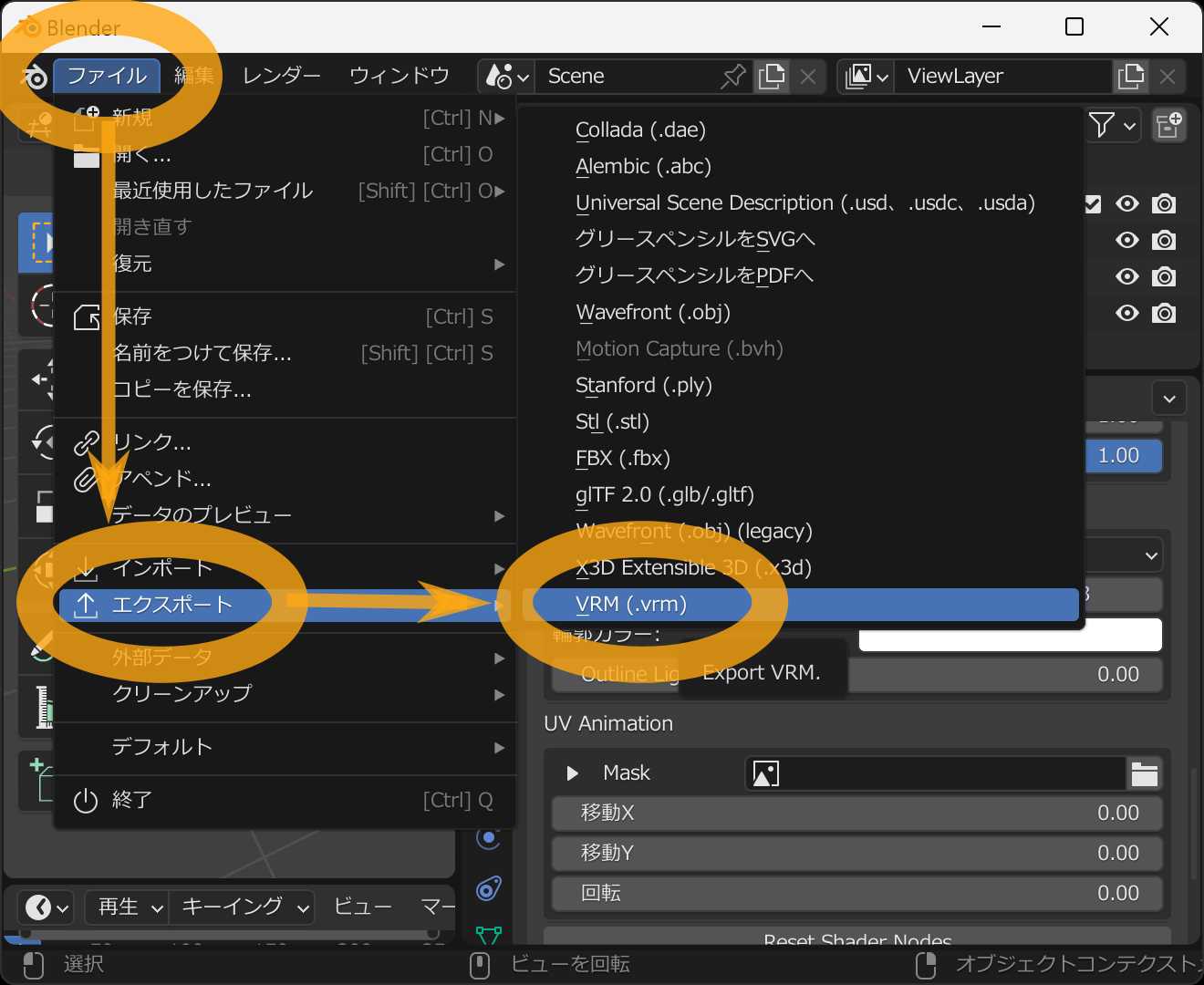Toggle the checked collection exclude checkbox

point(1093,203)
